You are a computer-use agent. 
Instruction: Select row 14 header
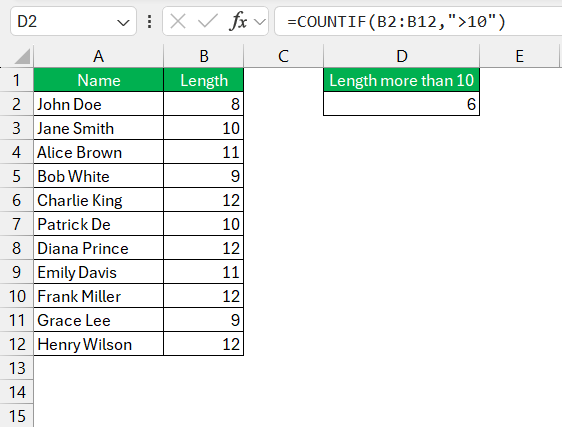point(16,392)
